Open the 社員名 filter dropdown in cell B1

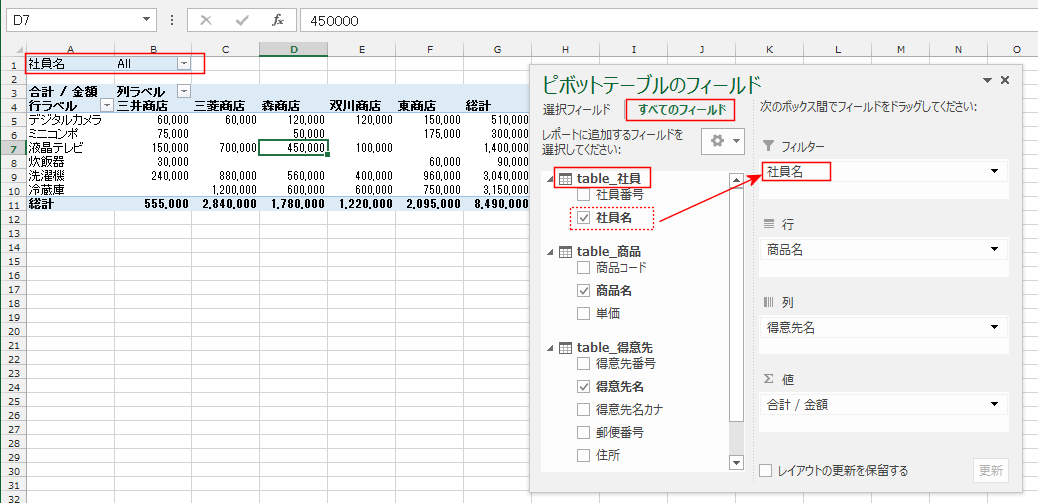tap(183, 63)
